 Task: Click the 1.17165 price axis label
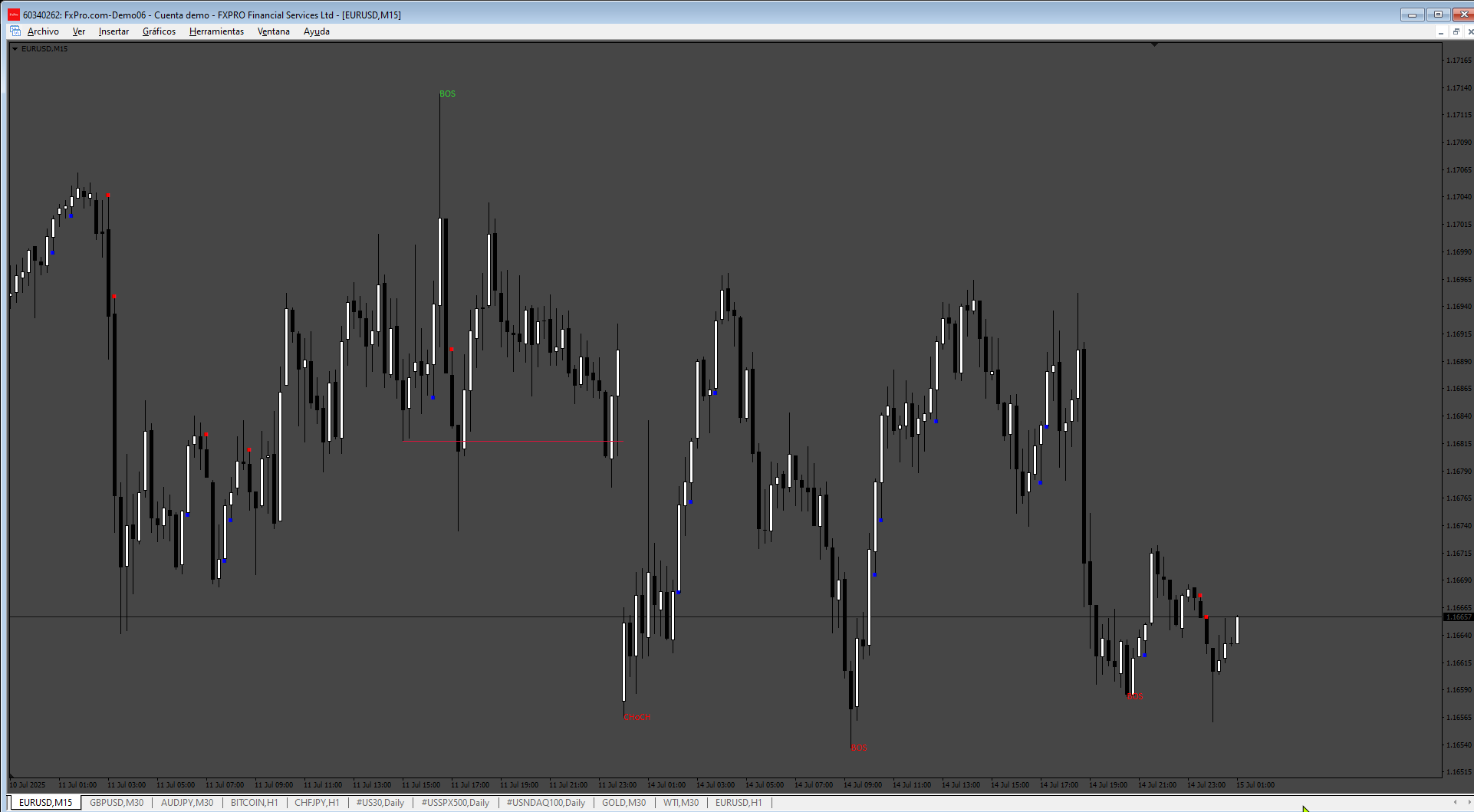tap(1459, 61)
